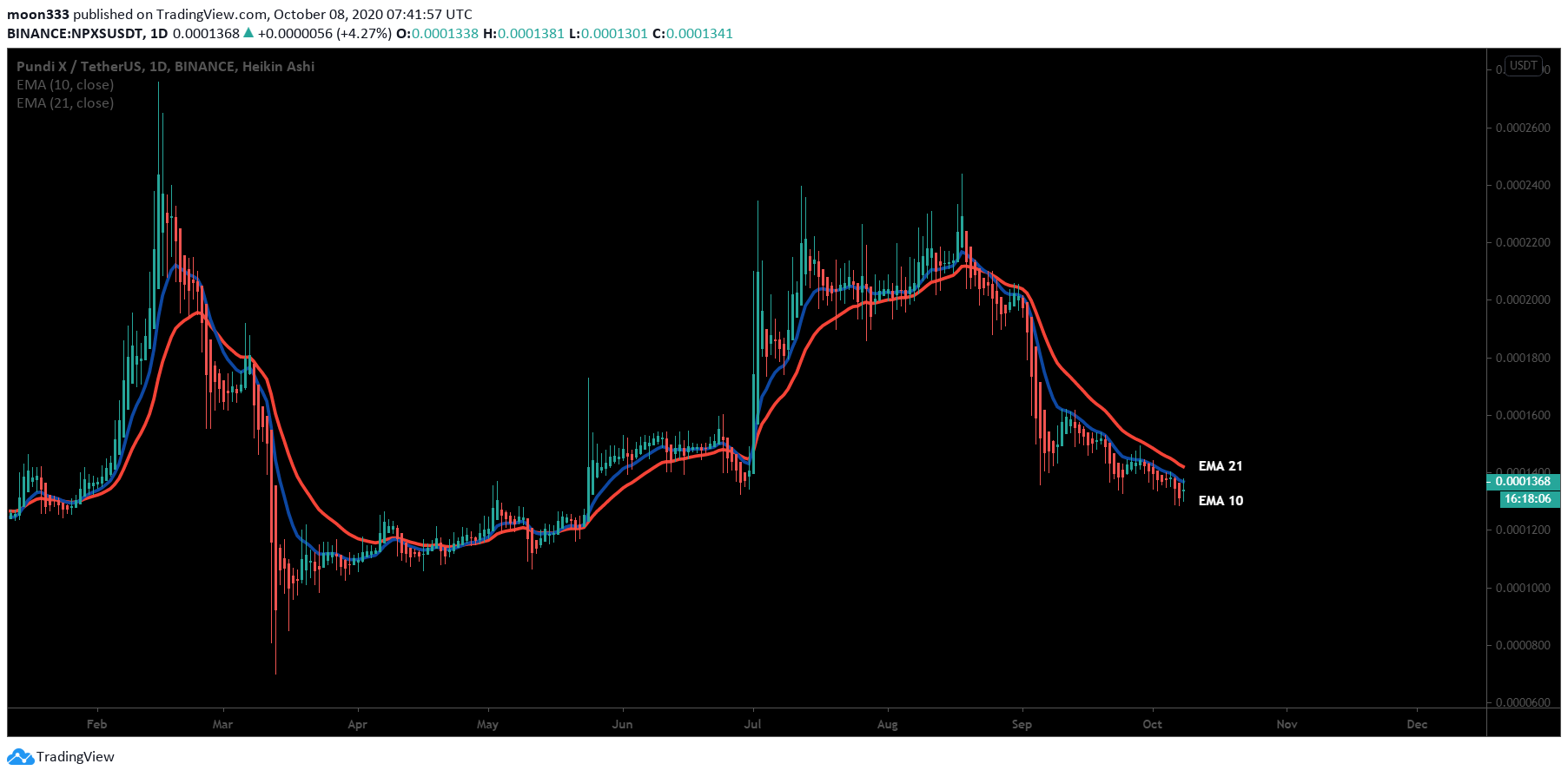The image size is (1568, 777).
Task: Click the Pundi X / TetherUS chart title
Action: click(165, 66)
